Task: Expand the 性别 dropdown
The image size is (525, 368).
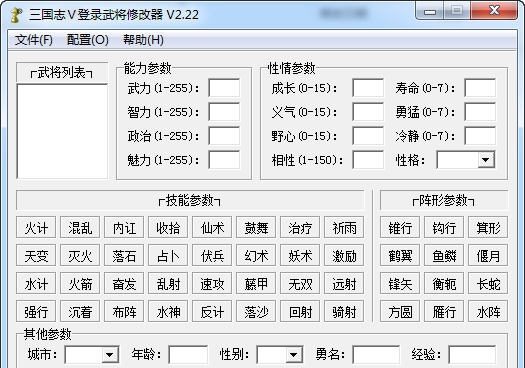Action: pos(280,354)
